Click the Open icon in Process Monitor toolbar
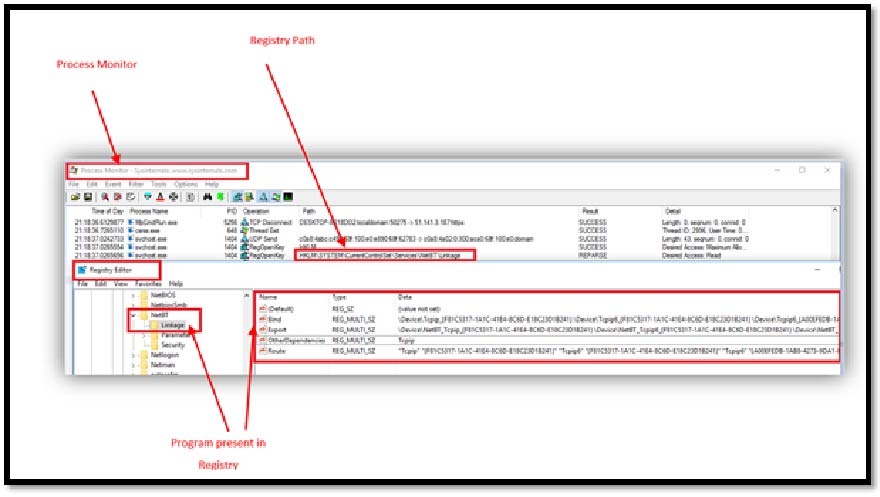The width and height of the screenshot is (880, 497). [75, 197]
